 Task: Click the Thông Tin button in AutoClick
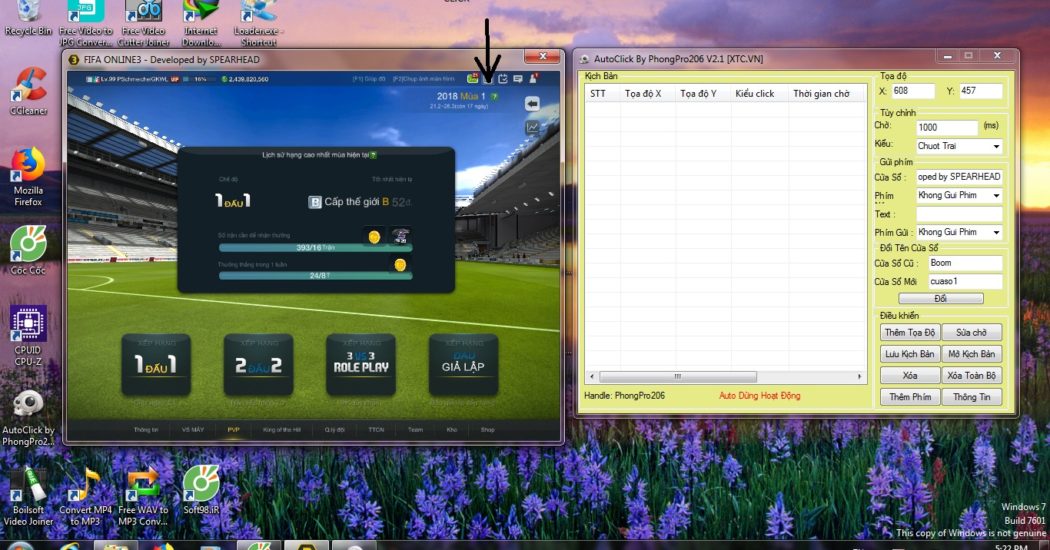click(x=972, y=397)
